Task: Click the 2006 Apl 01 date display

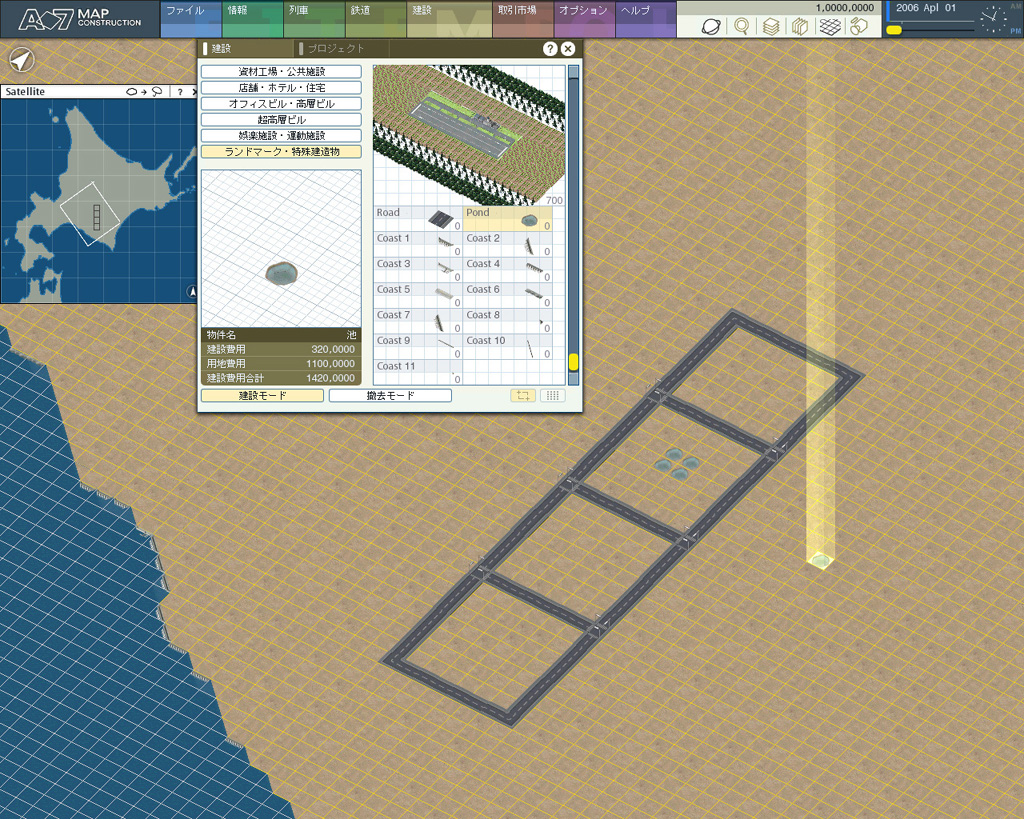Action: [925, 8]
